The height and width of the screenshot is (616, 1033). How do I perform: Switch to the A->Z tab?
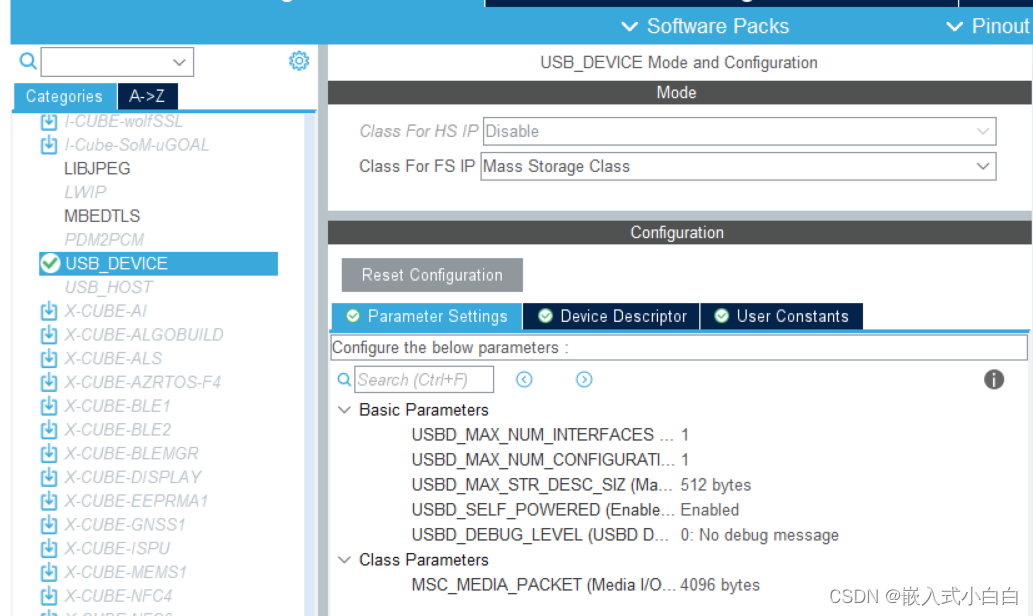click(x=147, y=96)
